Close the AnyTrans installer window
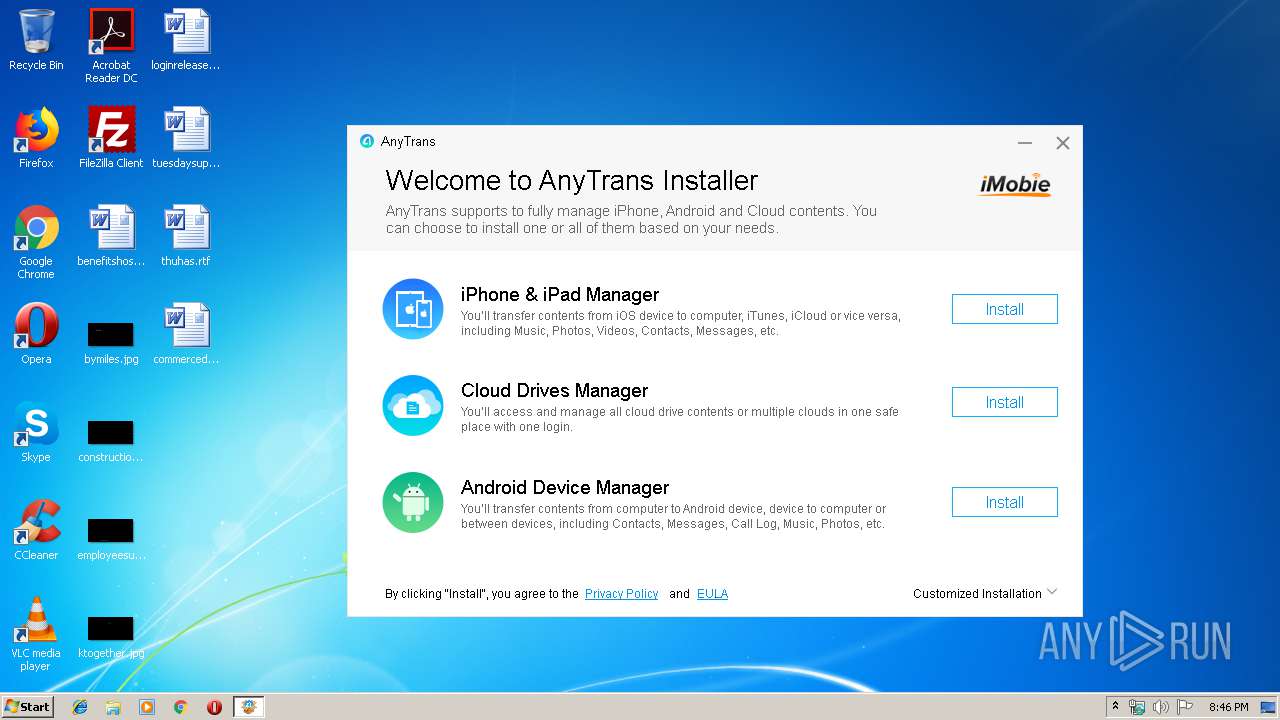Image resolution: width=1280 pixels, height=720 pixels. (x=1063, y=143)
